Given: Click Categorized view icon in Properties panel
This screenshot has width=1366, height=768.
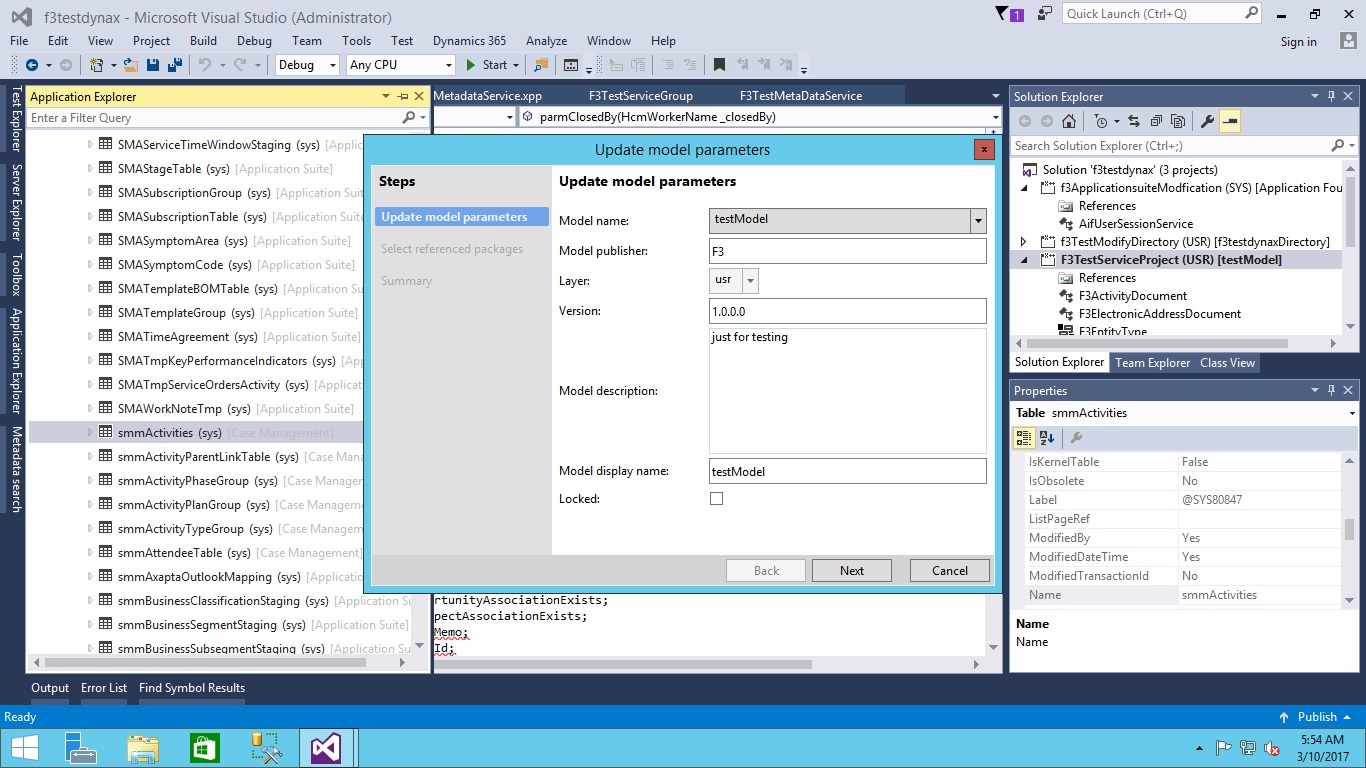Looking at the screenshot, I should pos(1024,437).
